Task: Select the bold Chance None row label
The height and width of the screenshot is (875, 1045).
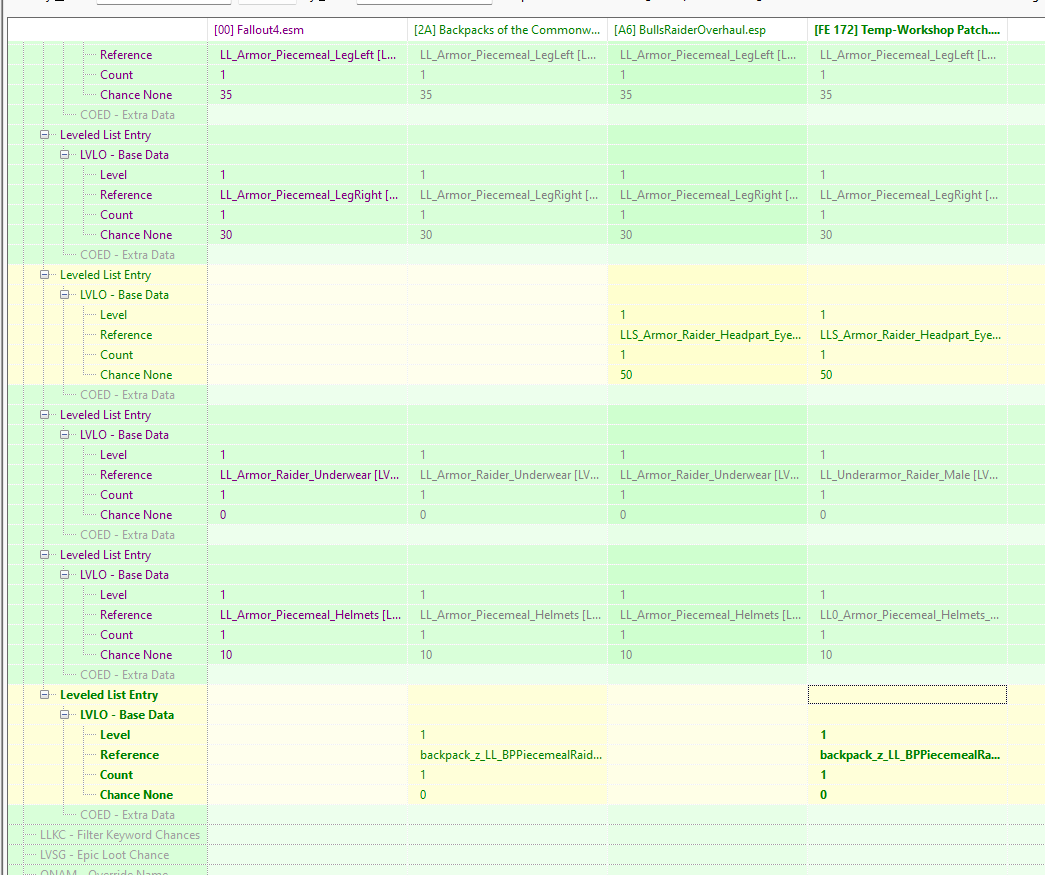Action: 136,794
